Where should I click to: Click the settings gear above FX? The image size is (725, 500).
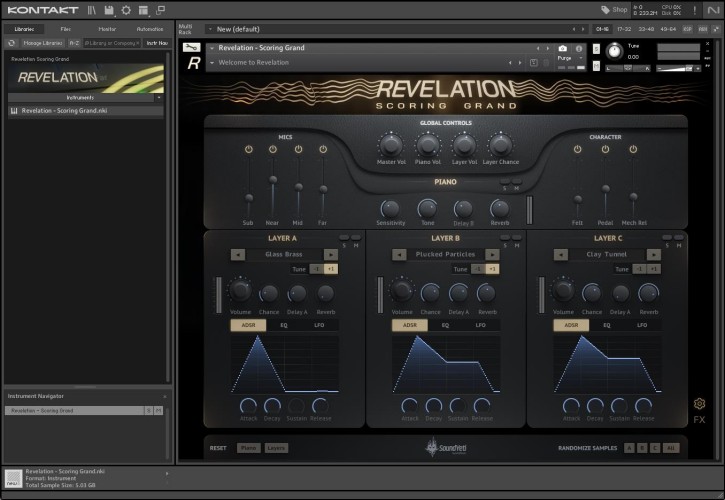click(x=699, y=404)
